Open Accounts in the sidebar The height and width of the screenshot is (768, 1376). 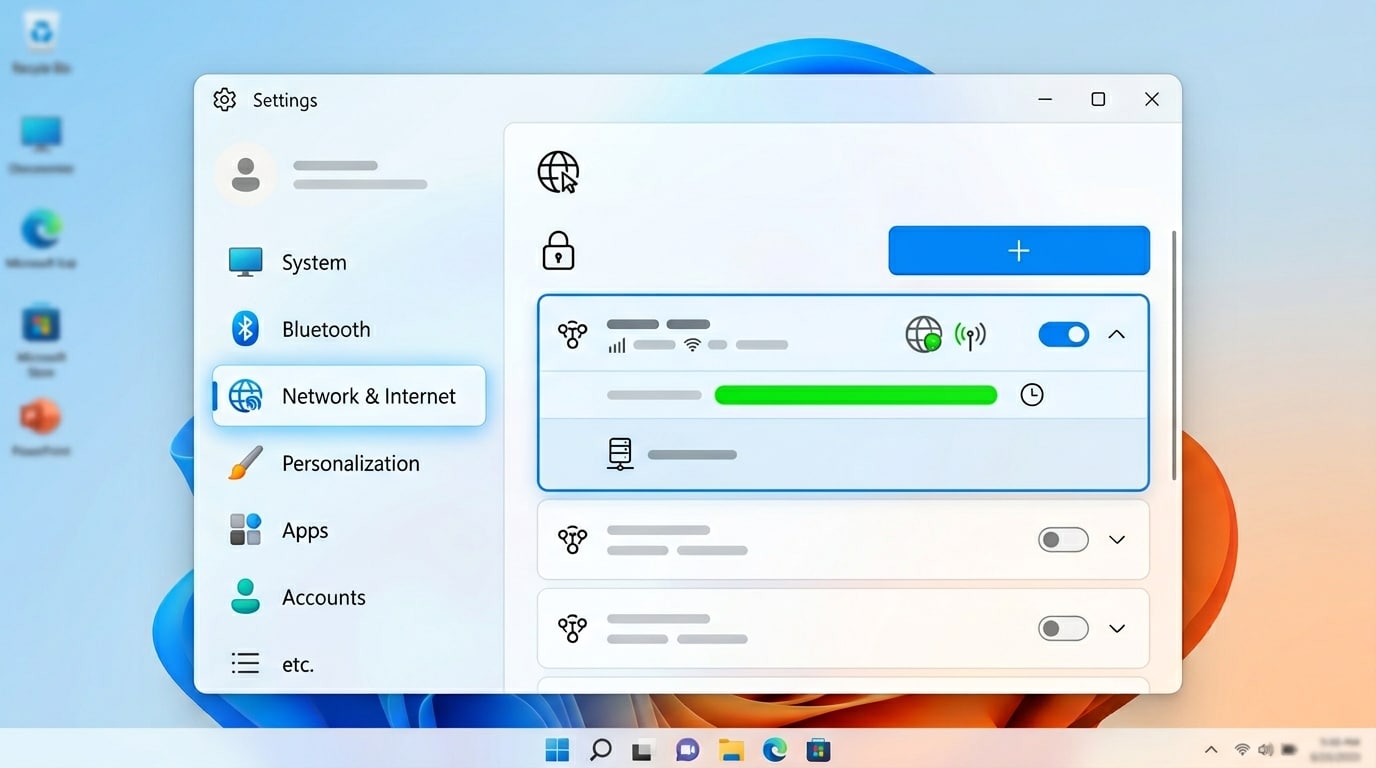[323, 598]
